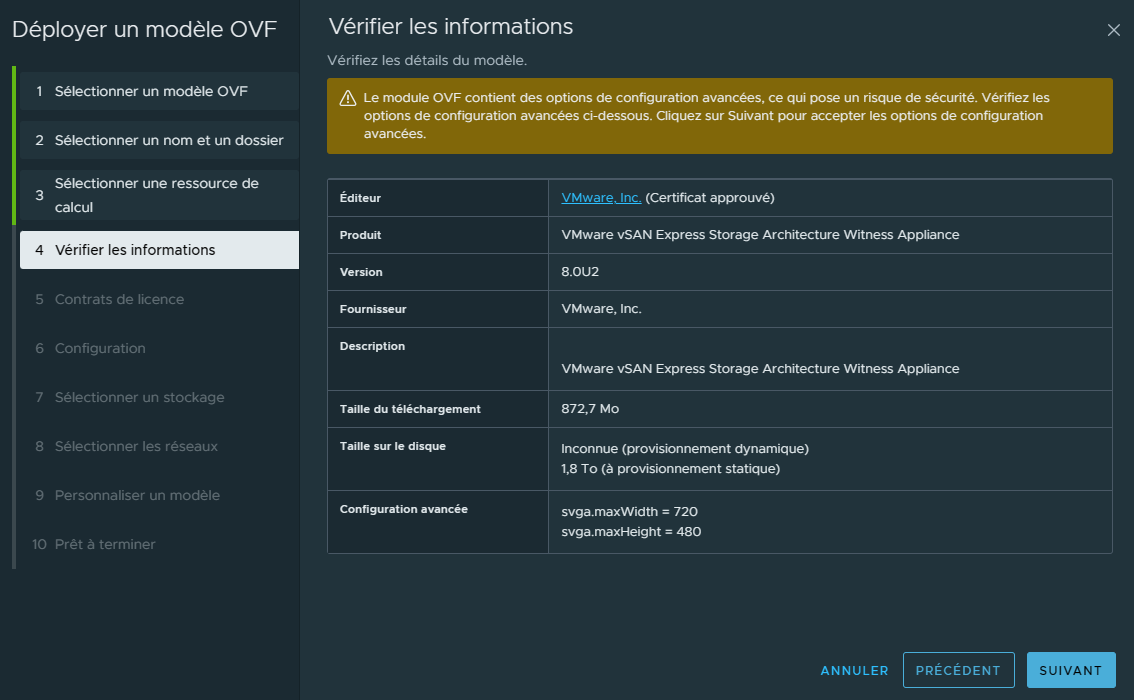Screen dimensions: 1134x700
Task: Click the warning triangle icon in banner
Action: (348, 99)
